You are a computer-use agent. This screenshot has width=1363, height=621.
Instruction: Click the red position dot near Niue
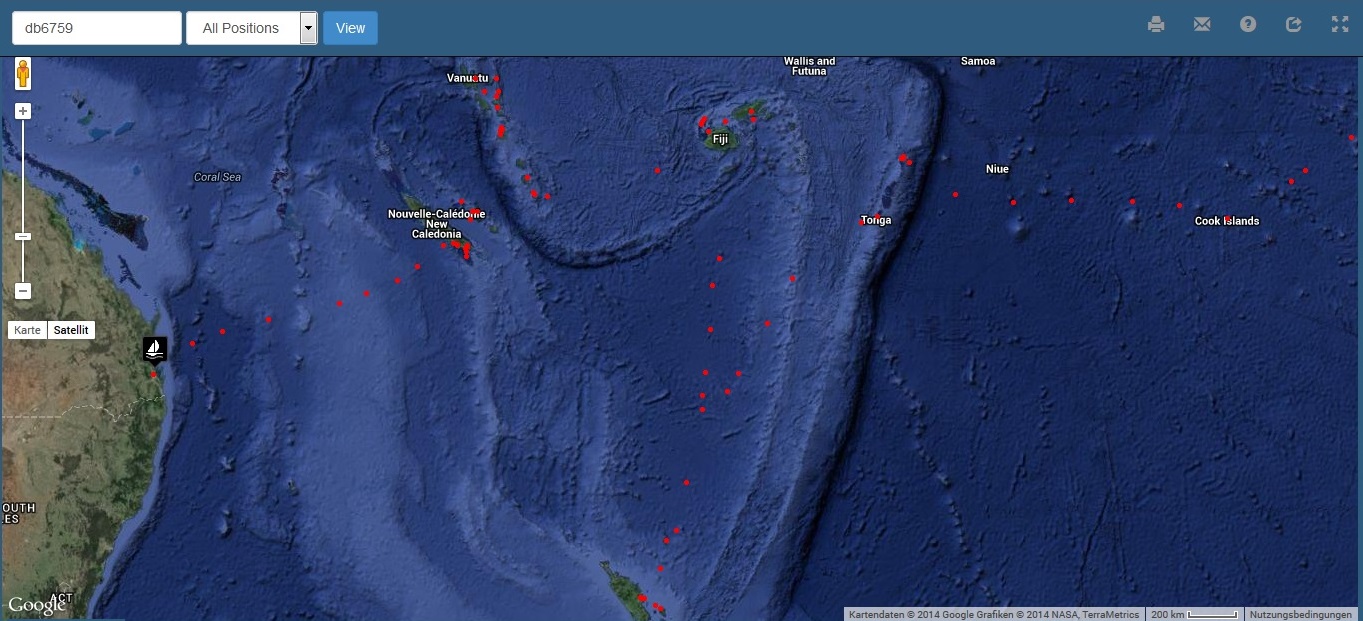(x=1013, y=203)
